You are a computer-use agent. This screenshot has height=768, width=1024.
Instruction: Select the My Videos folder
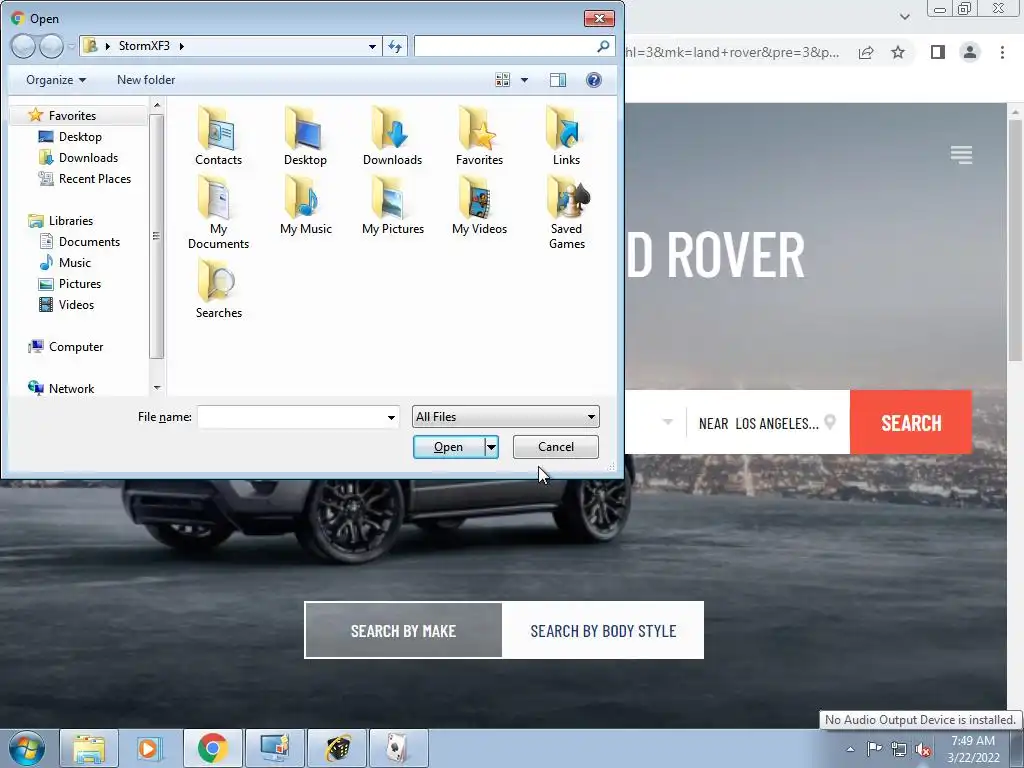[x=479, y=206]
